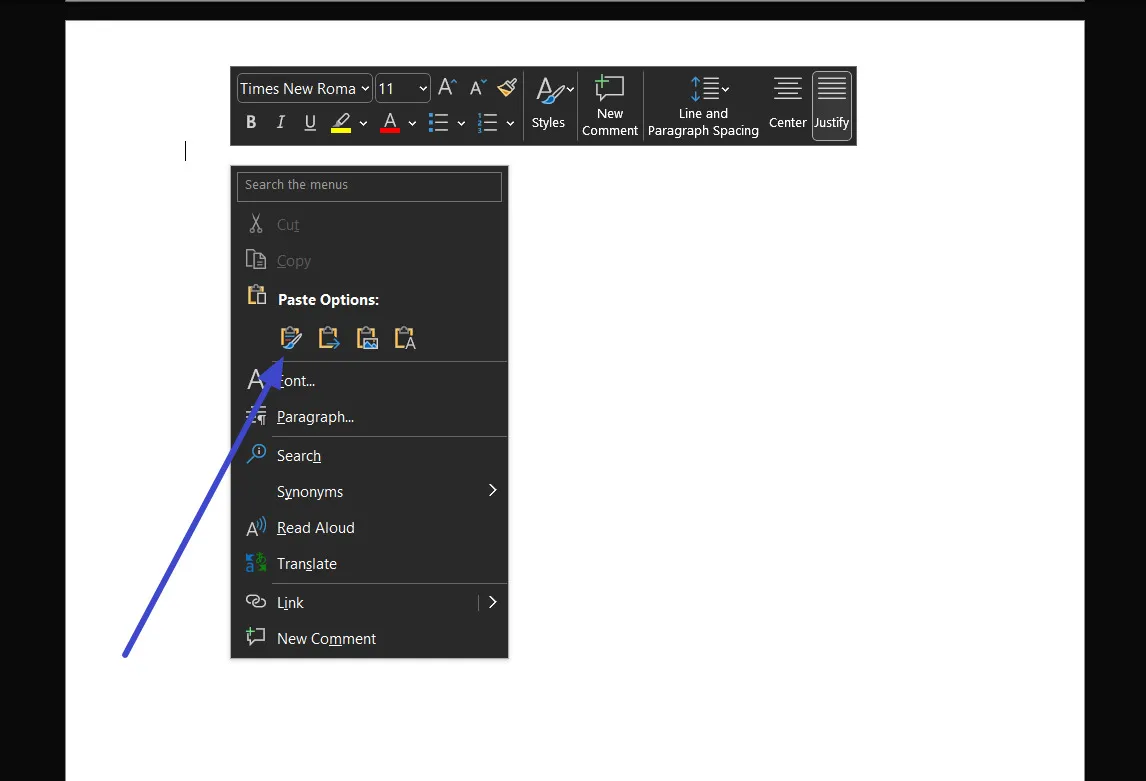Apply numbered list formatting

(x=487, y=122)
